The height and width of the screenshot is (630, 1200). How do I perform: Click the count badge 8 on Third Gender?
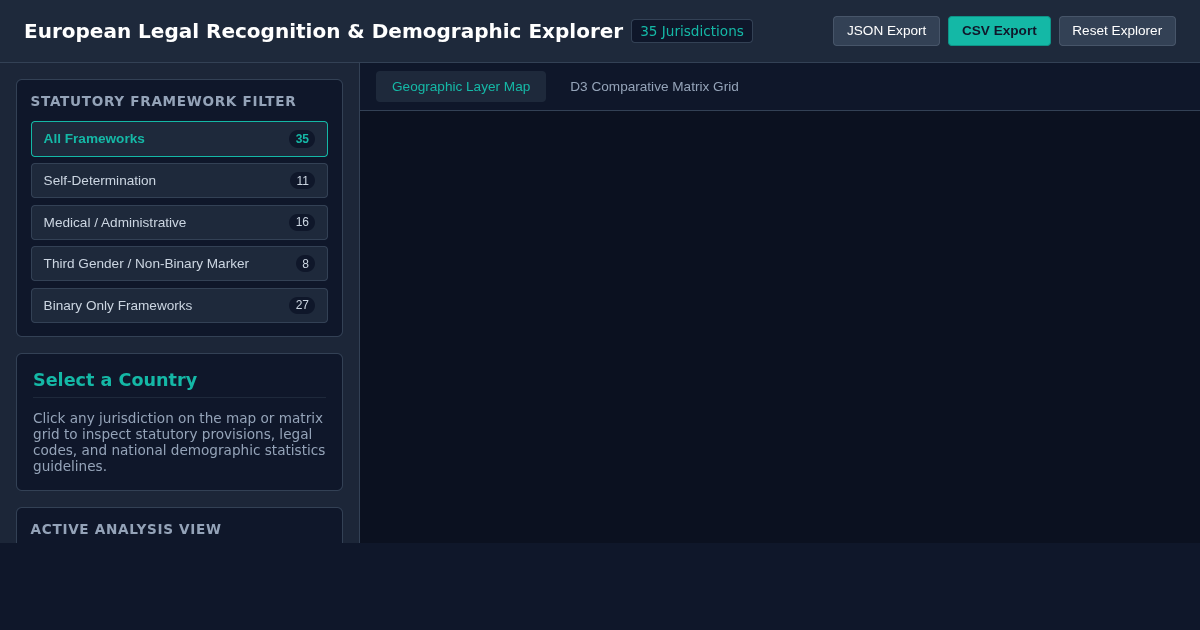point(305,264)
